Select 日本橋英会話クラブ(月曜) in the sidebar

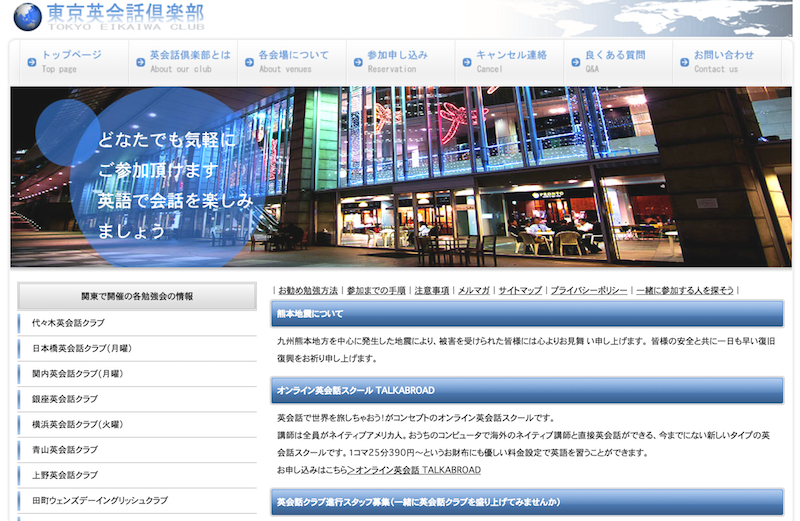(137, 349)
